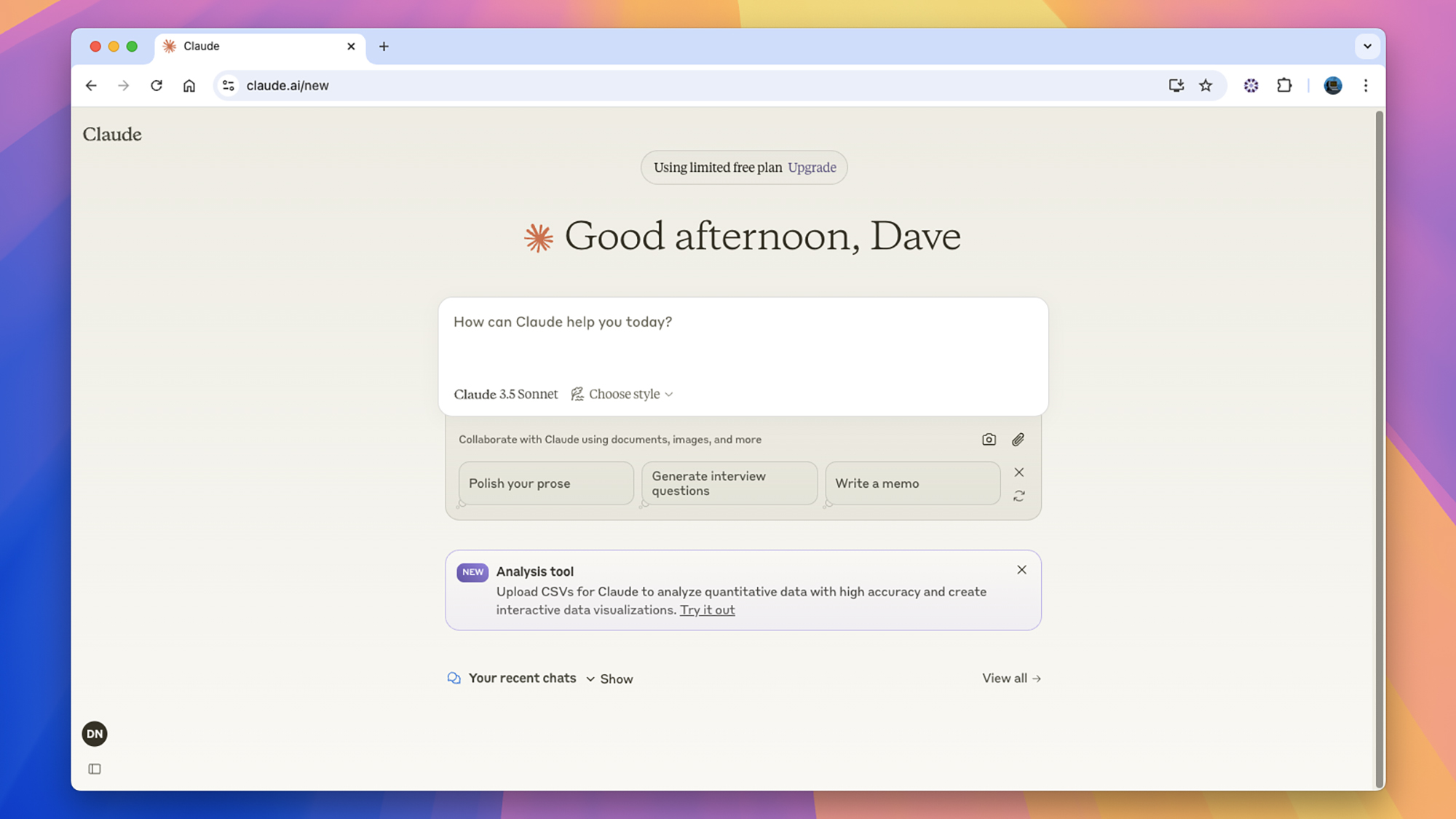Viewport: 1456px width, 819px height.
Task: Click the Polish your prose suggestion
Action: point(546,483)
